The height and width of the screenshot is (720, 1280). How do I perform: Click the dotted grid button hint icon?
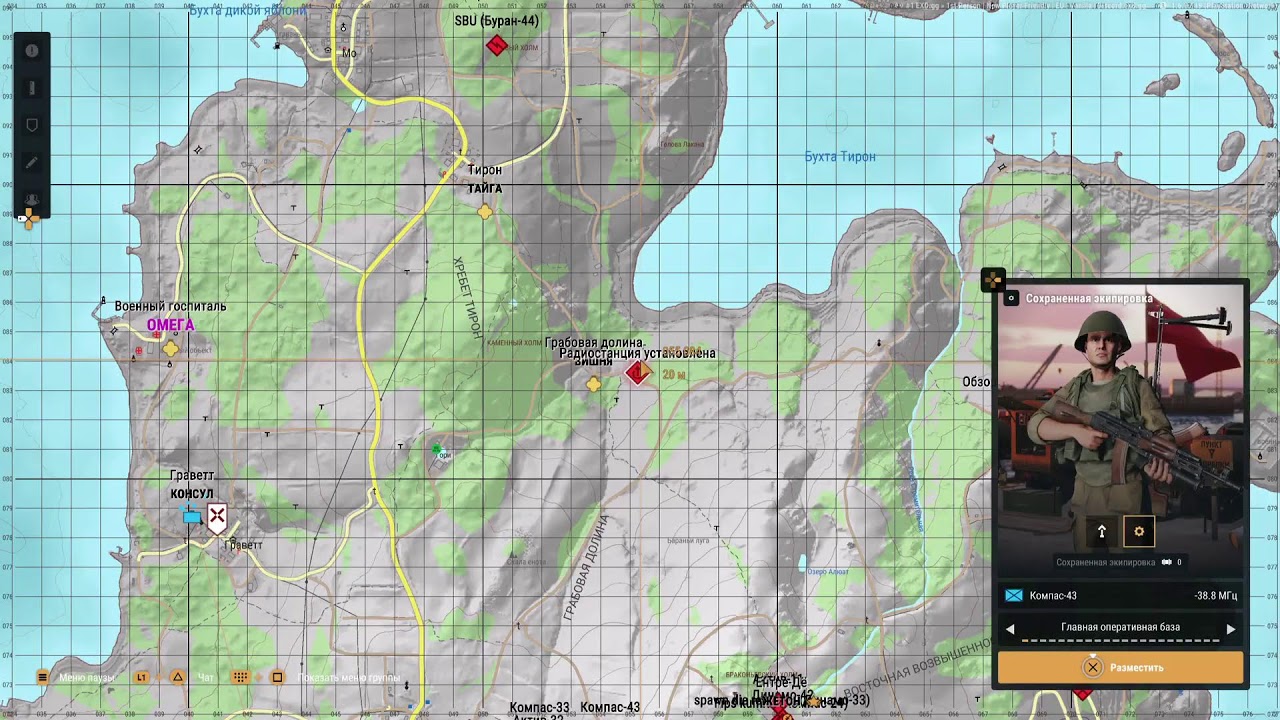tap(240, 677)
